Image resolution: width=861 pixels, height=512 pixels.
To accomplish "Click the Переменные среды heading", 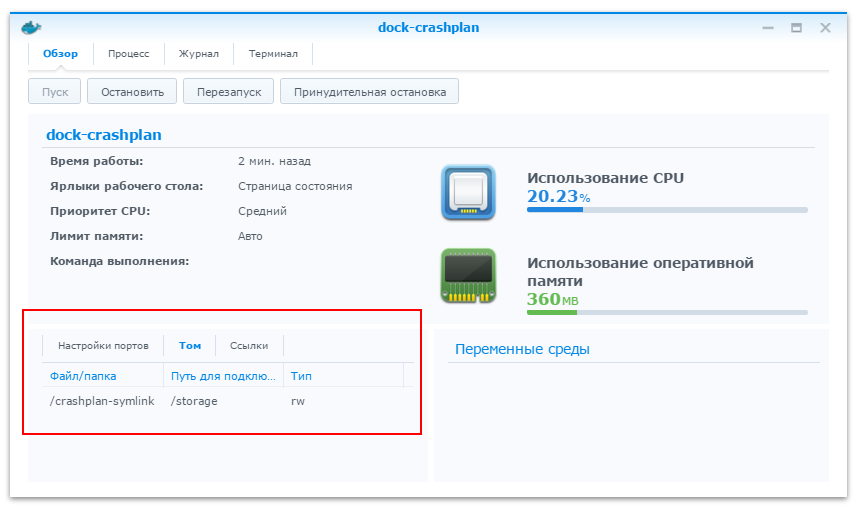I will [522, 349].
